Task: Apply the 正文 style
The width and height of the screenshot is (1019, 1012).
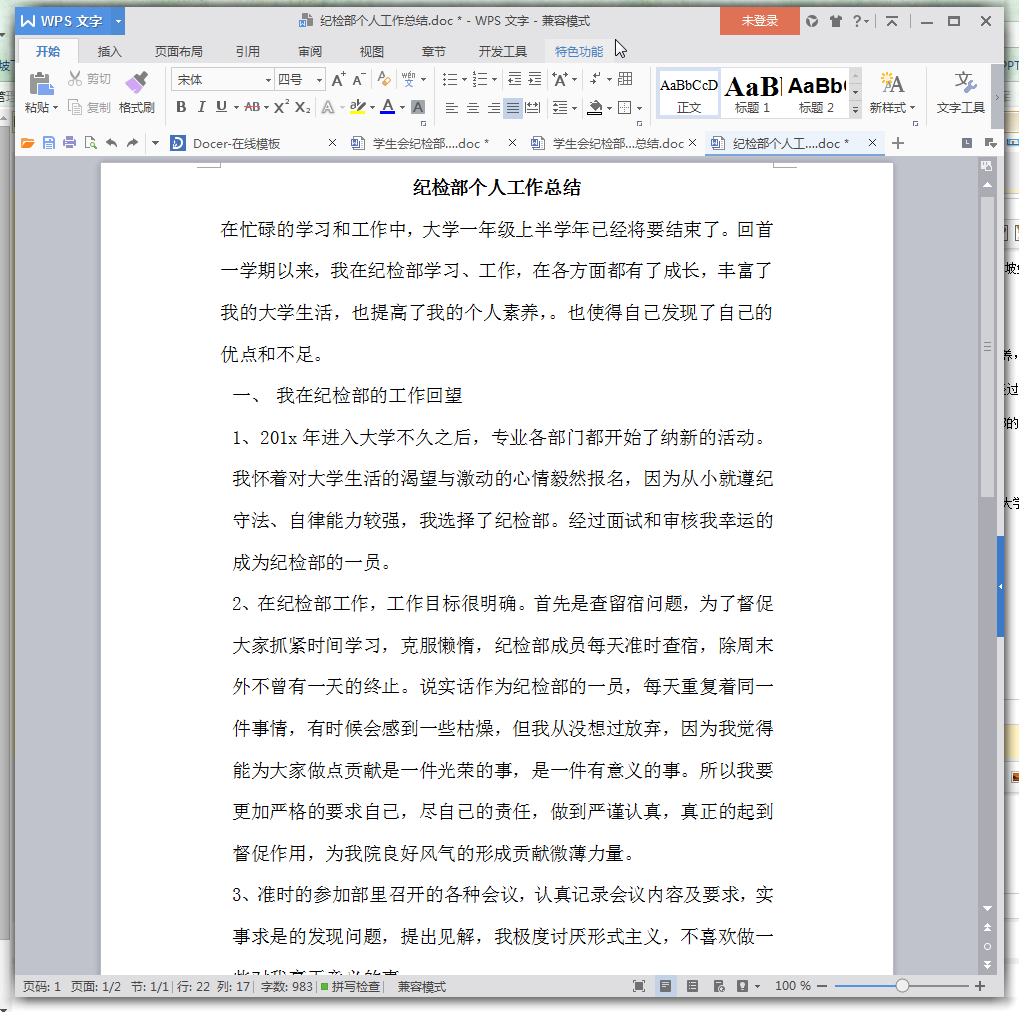Action: click(689, 94)
